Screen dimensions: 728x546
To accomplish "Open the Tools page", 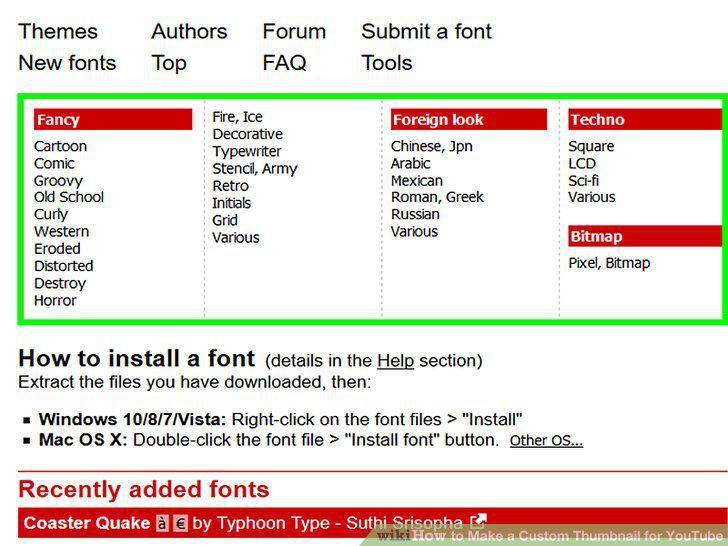I will [x=387, y=63].
